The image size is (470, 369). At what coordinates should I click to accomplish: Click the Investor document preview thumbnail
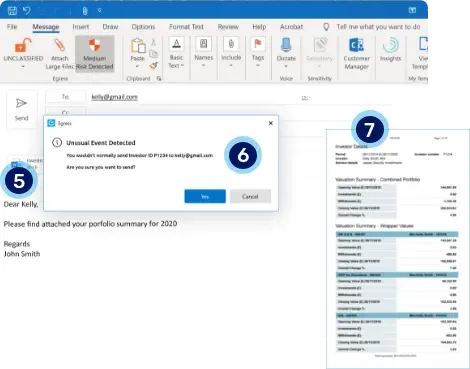pyautogui.click(x=398, y=248)
